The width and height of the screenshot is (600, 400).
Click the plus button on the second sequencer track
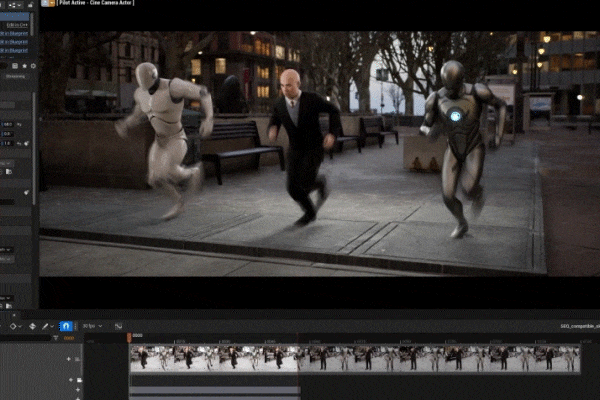pyautogui.click(x=71, y=380)
